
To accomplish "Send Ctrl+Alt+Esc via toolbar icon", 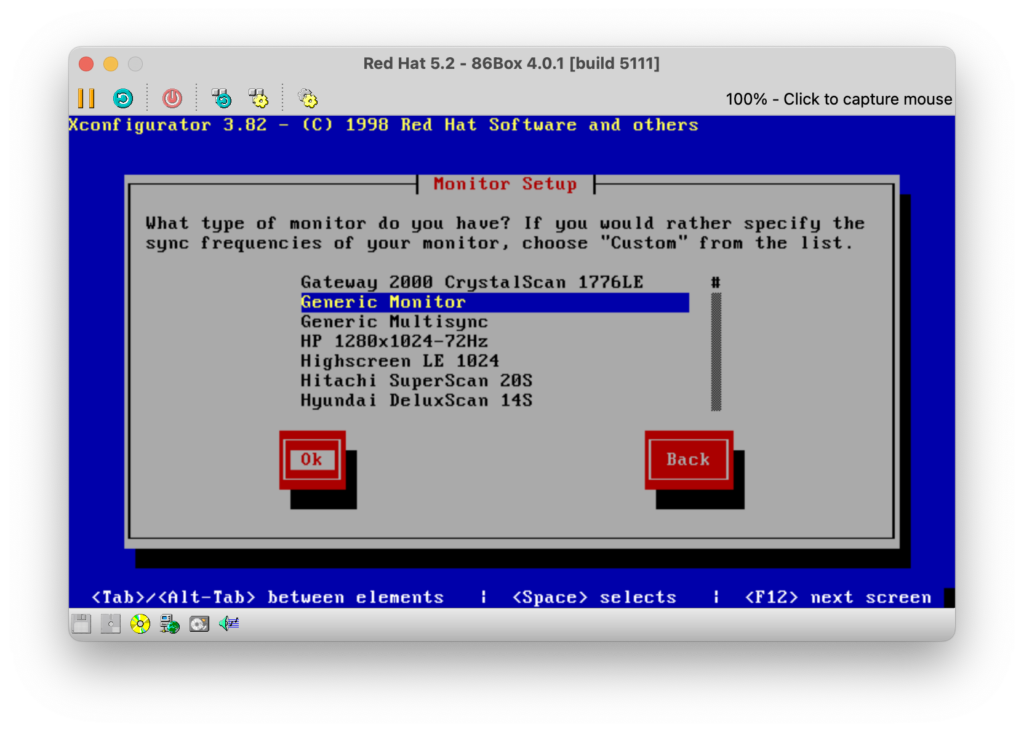I will [259, 99].
